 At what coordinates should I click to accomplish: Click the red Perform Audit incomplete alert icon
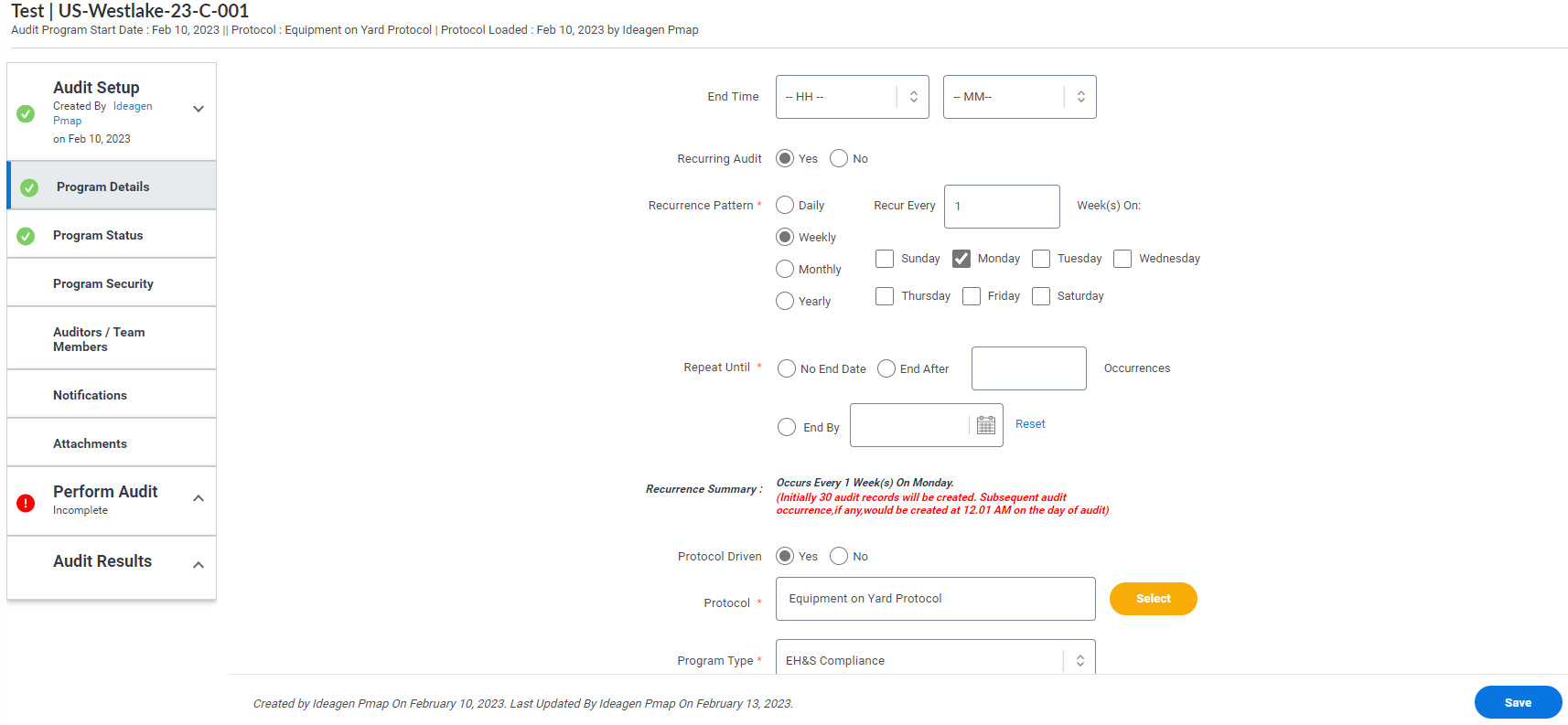click(x=26, y=503)
